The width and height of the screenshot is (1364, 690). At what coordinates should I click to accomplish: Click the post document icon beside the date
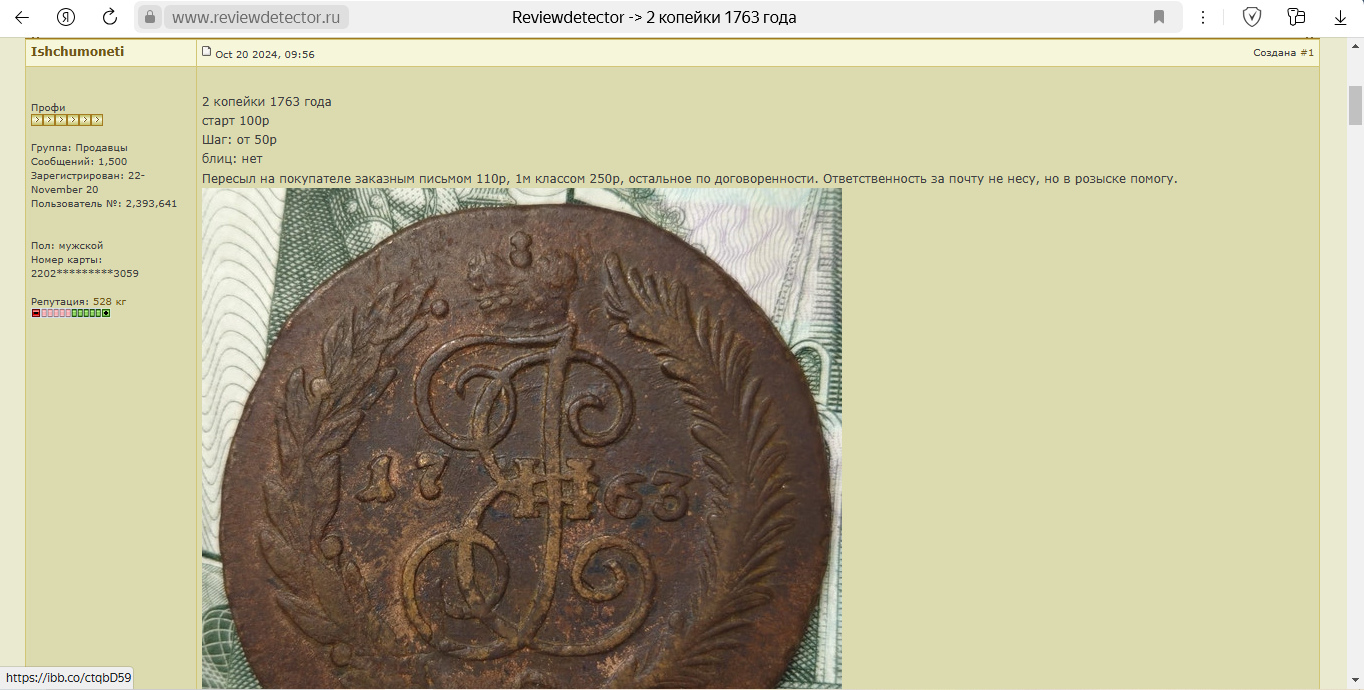(x=207, y=51)
